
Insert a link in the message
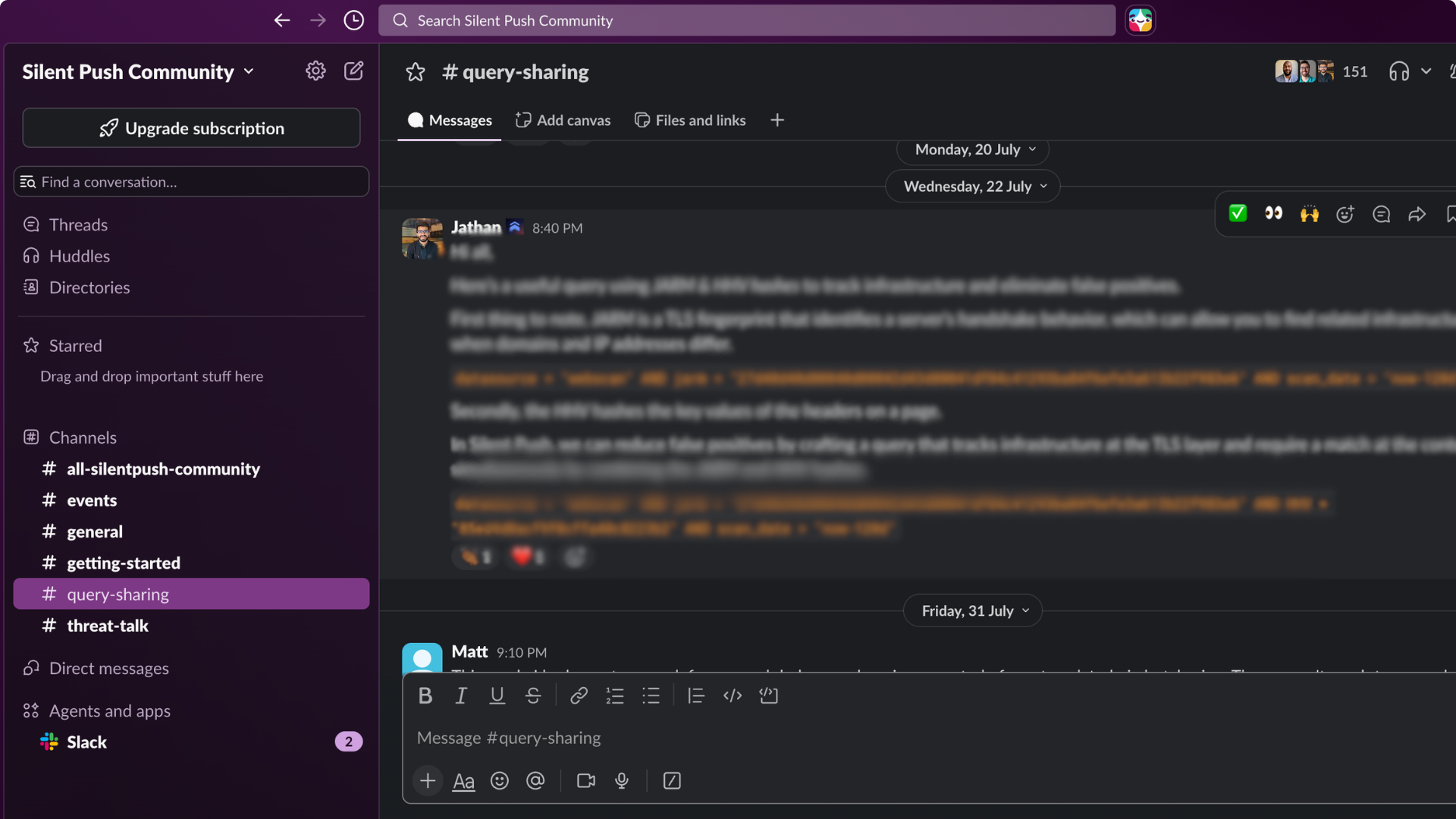coord(579,695)
